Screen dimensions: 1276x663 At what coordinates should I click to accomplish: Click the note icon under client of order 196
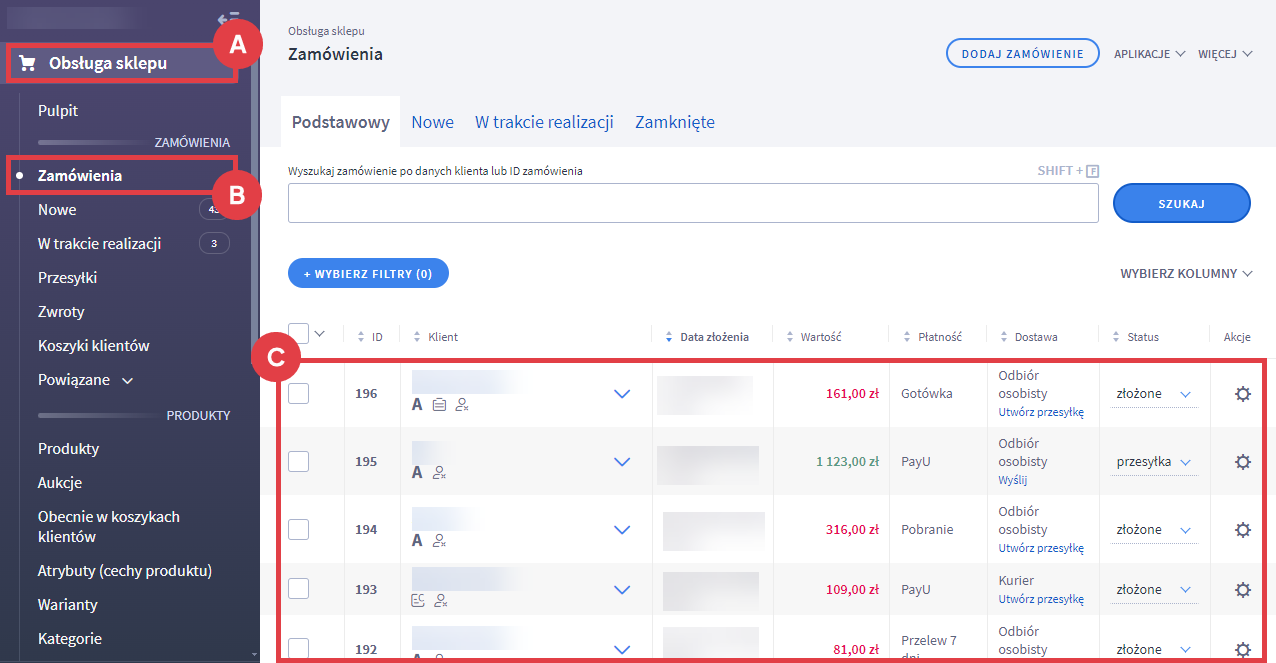coord(439,405)
